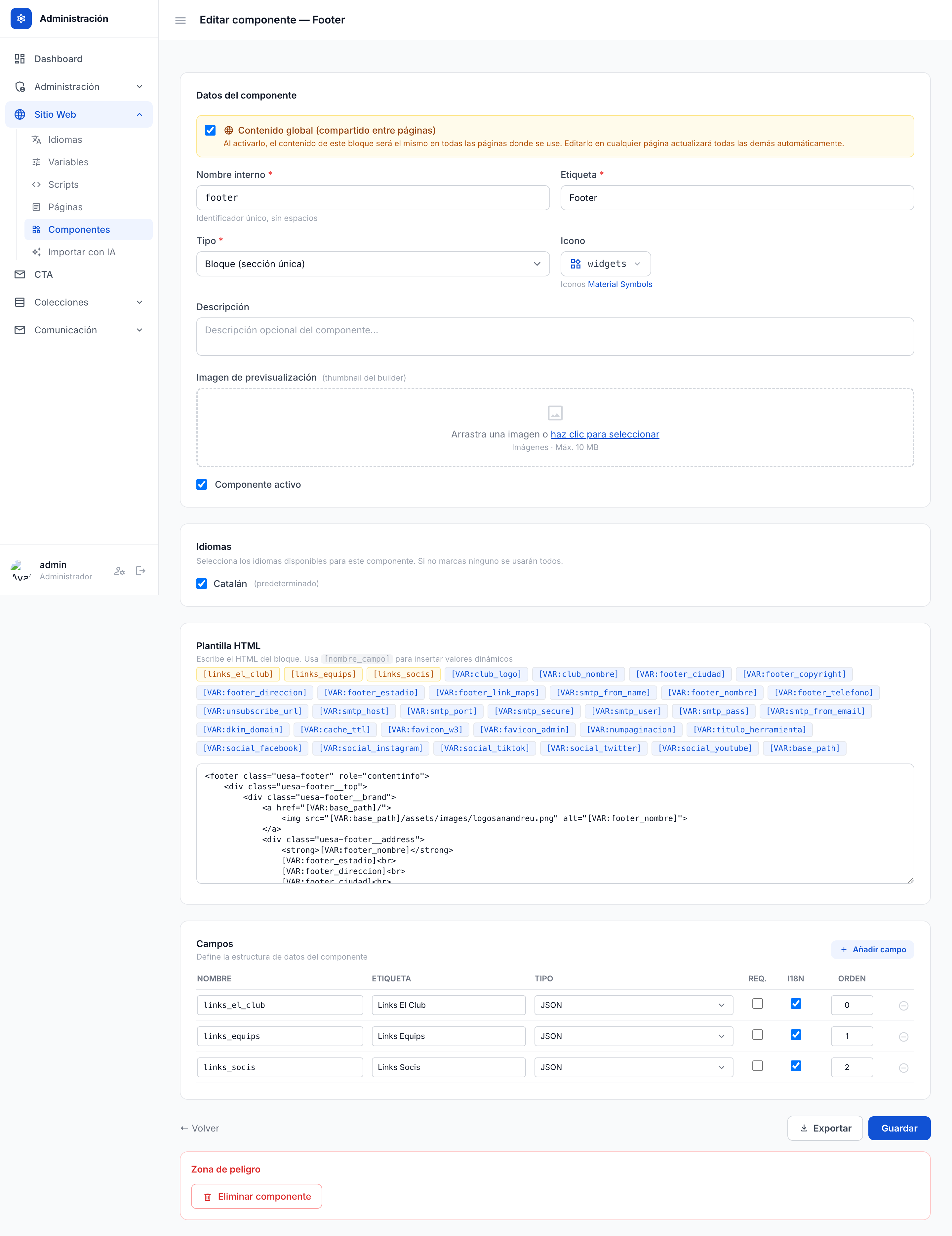Toggle I18N for links_equips row
The image size is (952, 1236).
(796, 1035)
